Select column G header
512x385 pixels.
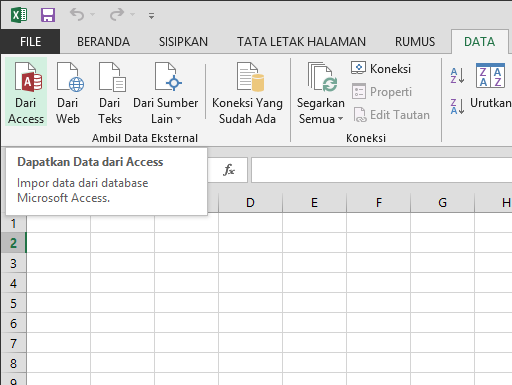pos(442,203)
